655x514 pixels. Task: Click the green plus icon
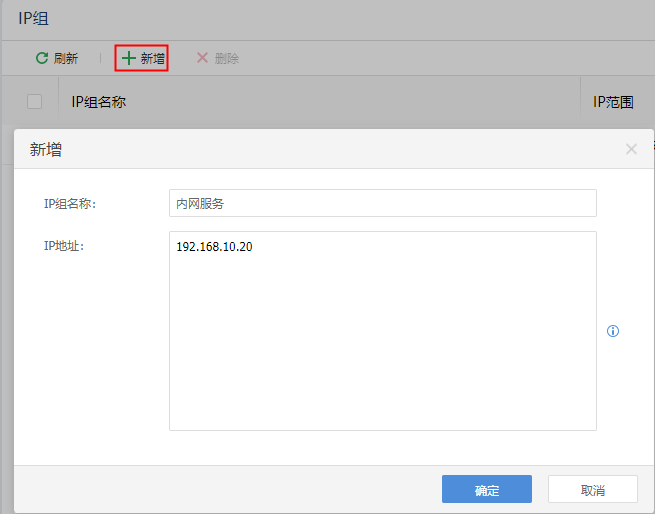tap(128, 58)
